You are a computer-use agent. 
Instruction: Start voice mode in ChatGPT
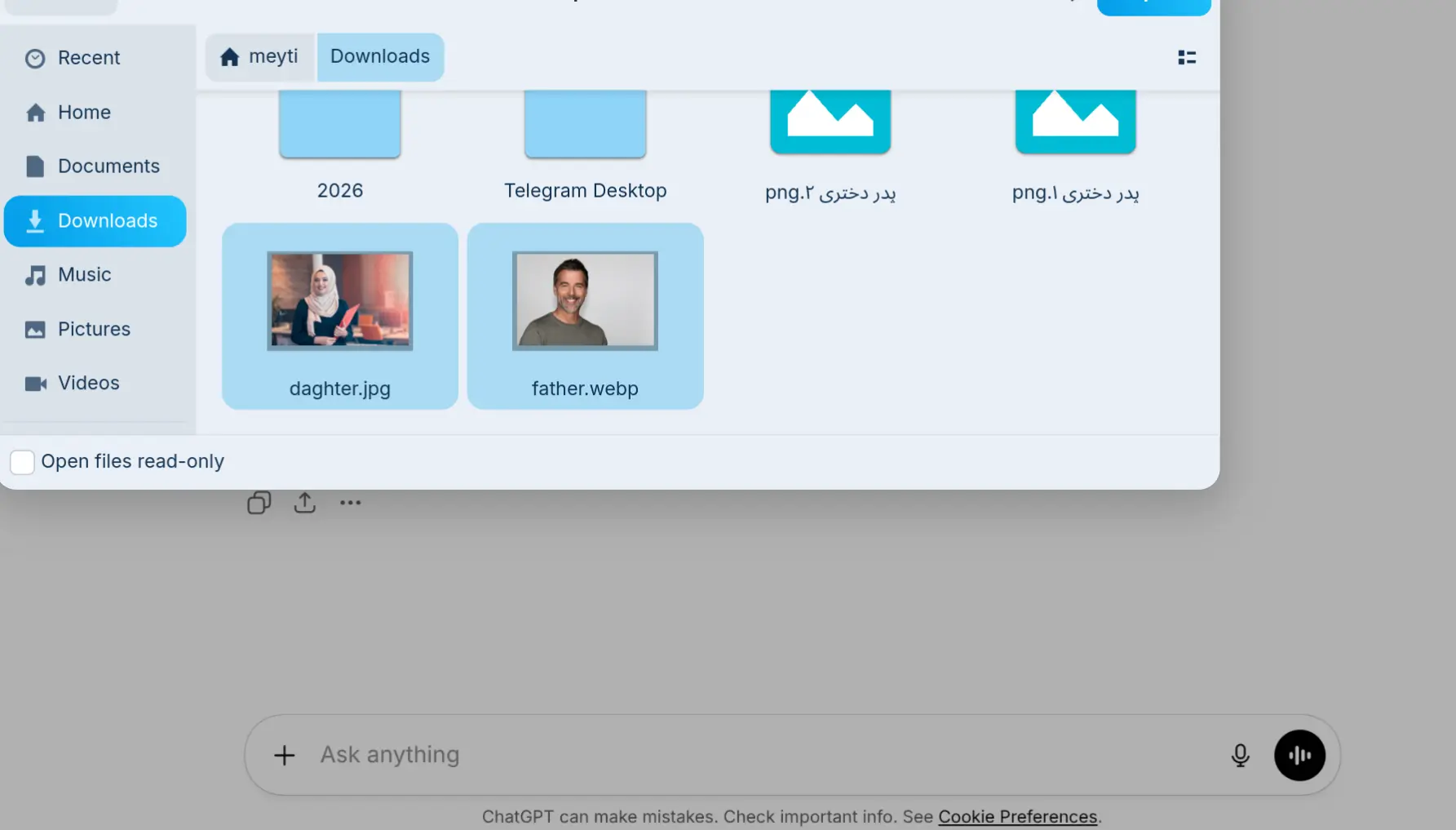point(1299,755)
